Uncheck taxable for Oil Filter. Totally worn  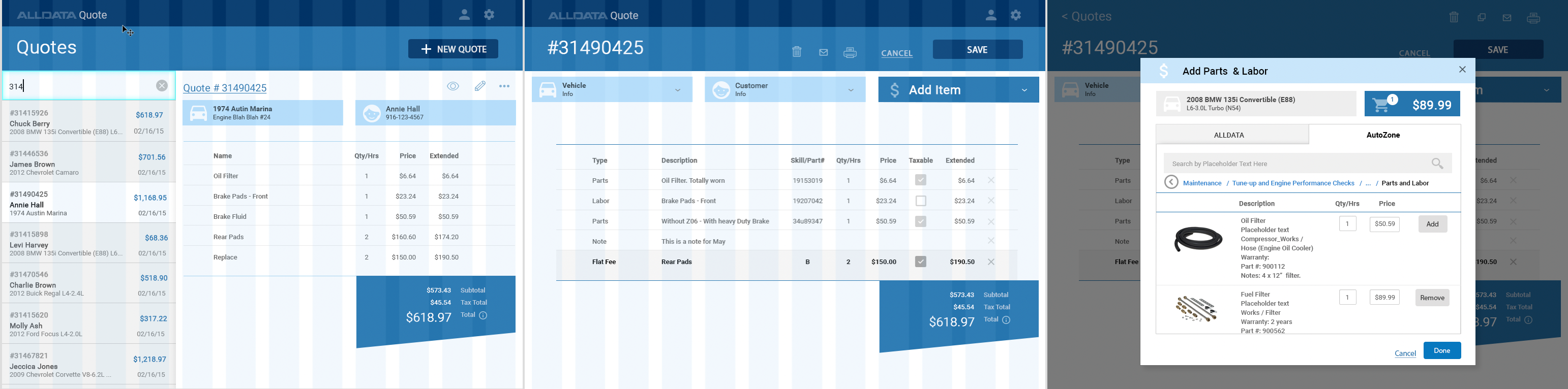920,180
